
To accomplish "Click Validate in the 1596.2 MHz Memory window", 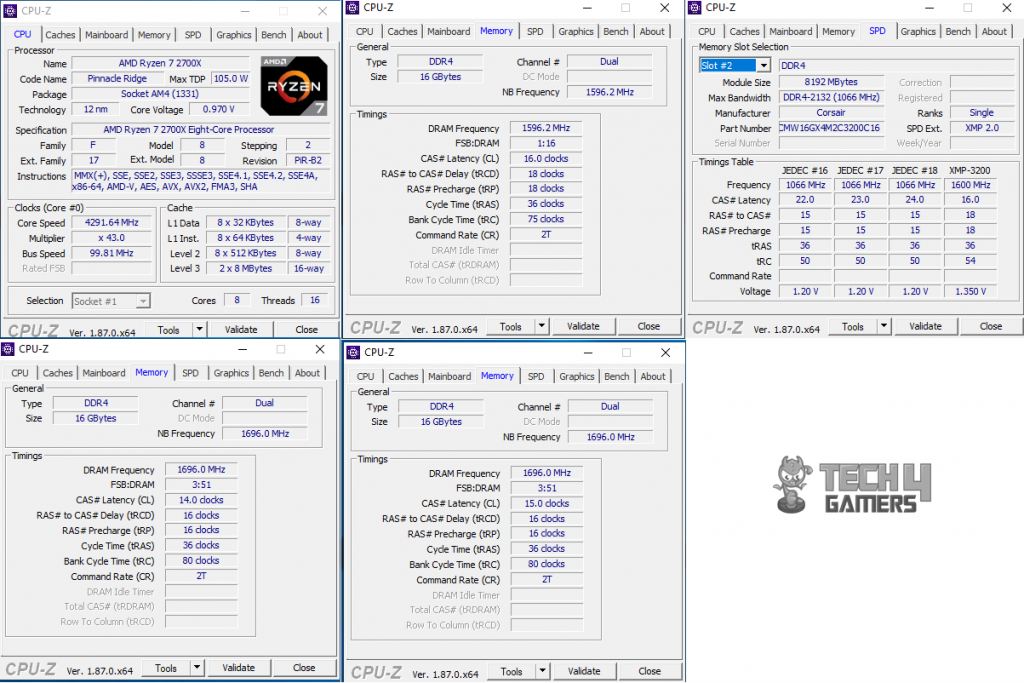I will (x=583, y=326).
